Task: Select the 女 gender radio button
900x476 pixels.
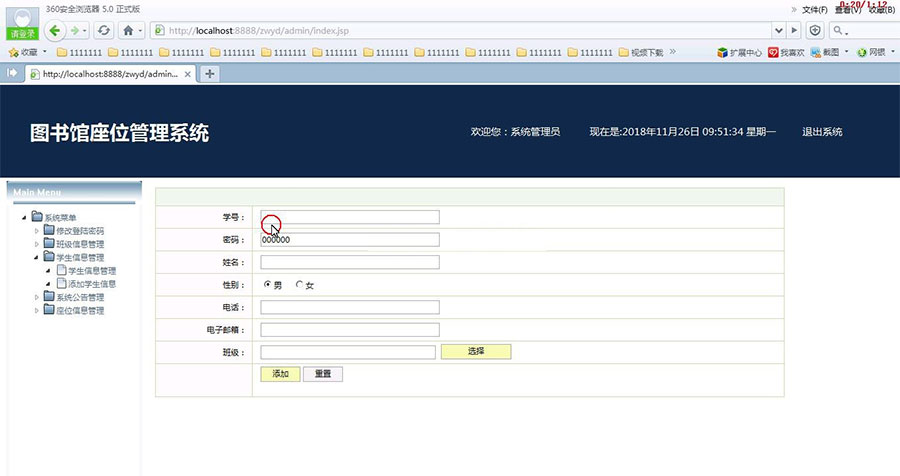Action: click(x=299, y=285)
